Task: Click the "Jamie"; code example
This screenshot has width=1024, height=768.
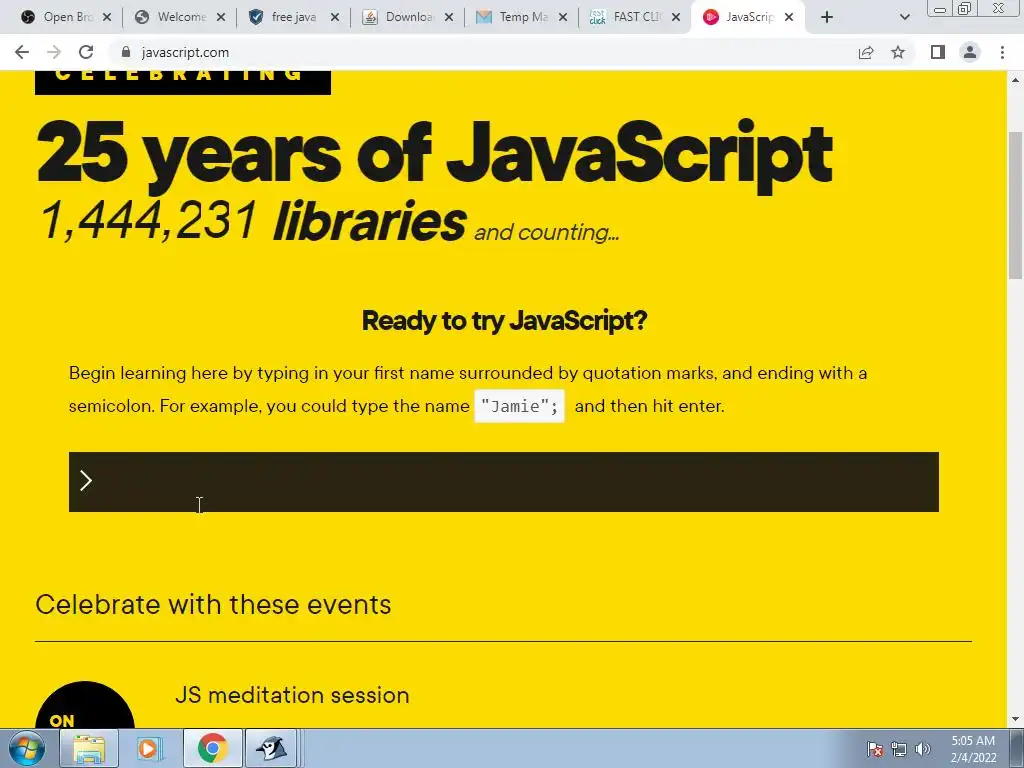Action: pos(519,406)
